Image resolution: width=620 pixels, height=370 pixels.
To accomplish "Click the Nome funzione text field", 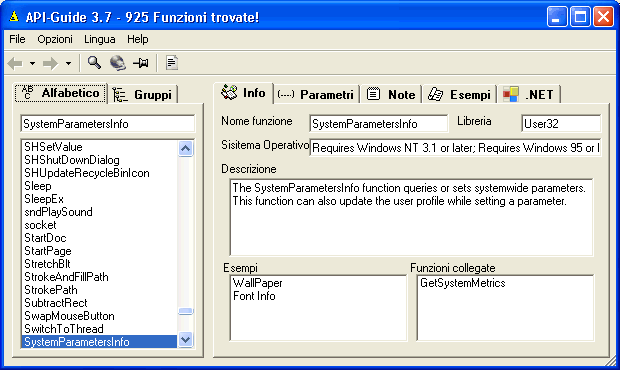I will [x=379, y=124].
